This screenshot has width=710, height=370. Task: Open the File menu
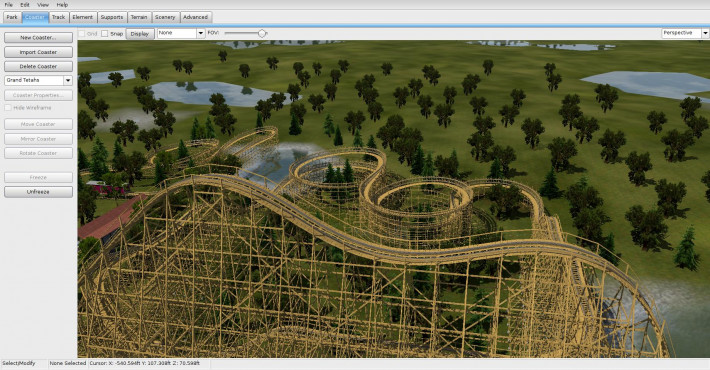click(9, 5)
